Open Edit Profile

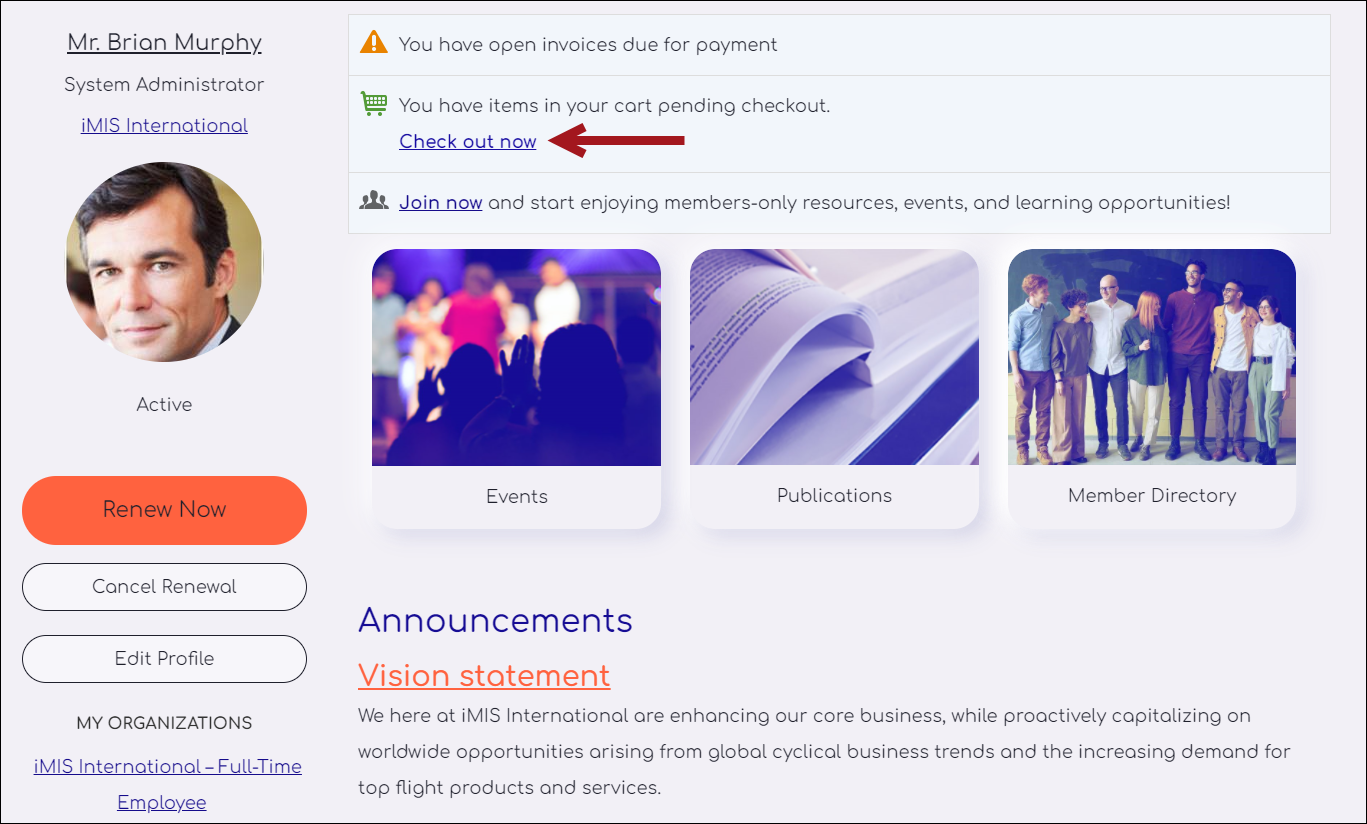164,659
